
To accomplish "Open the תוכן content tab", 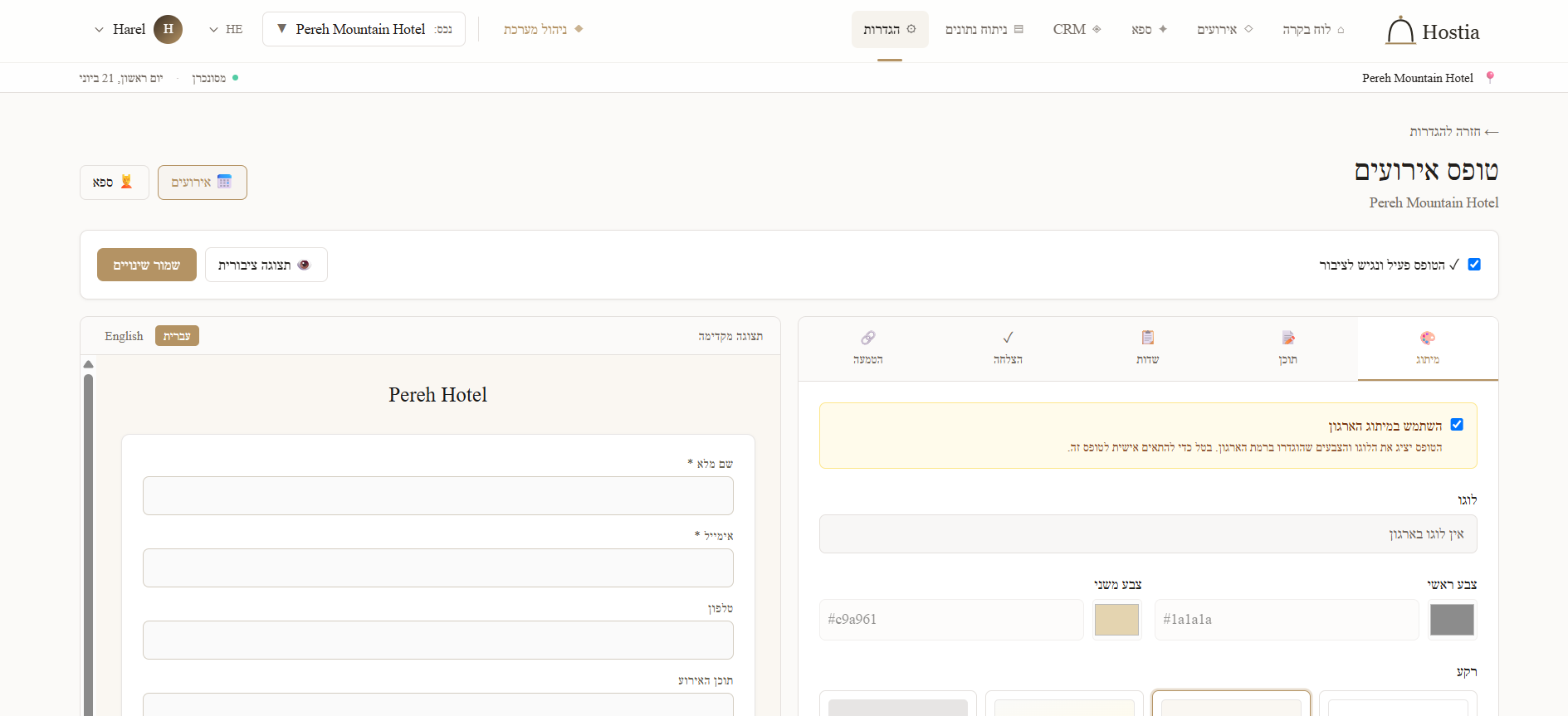I will (x=1288, y=348).
